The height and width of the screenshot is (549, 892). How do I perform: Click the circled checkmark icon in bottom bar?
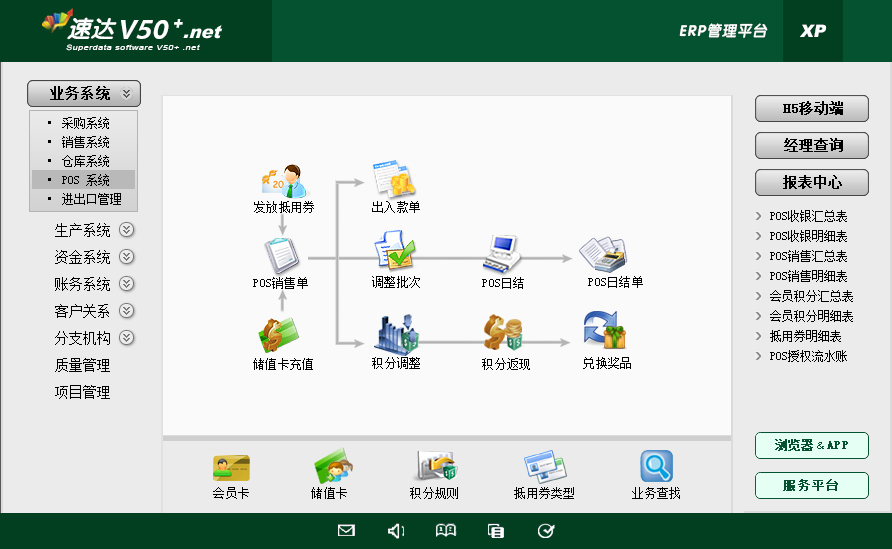546,531
